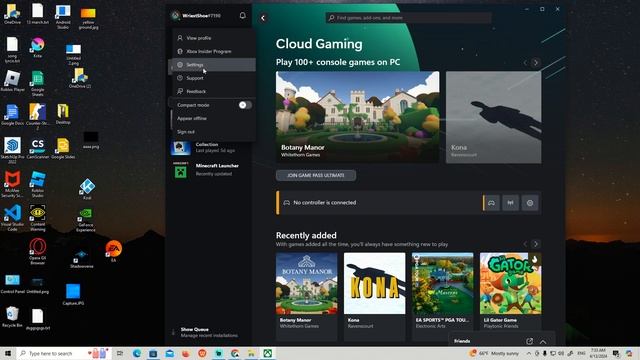
Task: Expand the Friends panel chevron
Action: pyautogui.click(x=543, y=342)
